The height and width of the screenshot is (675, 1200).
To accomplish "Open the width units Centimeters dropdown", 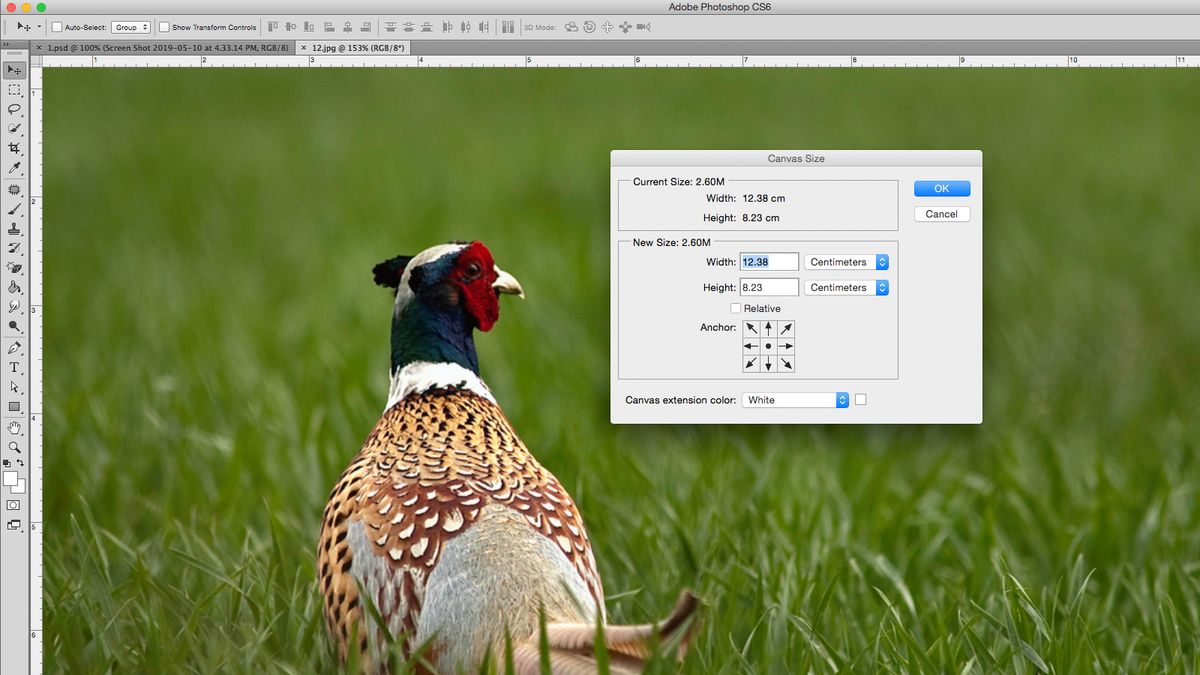I will [x=846, y=261].
